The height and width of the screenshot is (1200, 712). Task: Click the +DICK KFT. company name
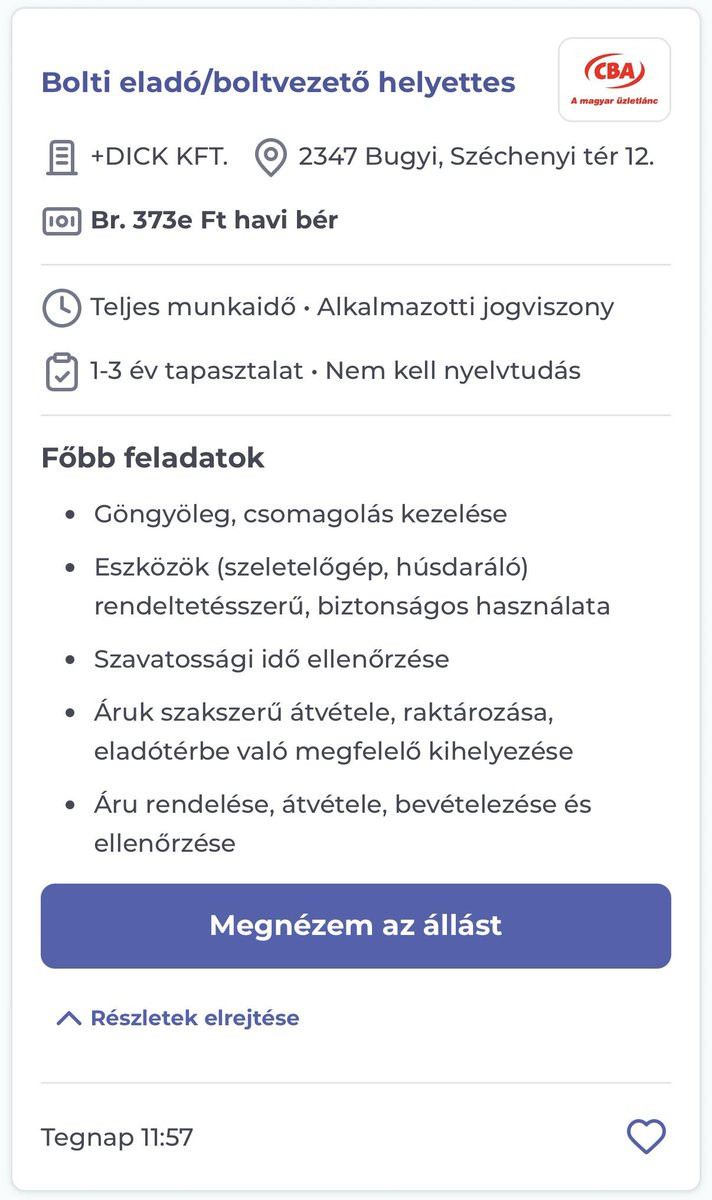159,157
